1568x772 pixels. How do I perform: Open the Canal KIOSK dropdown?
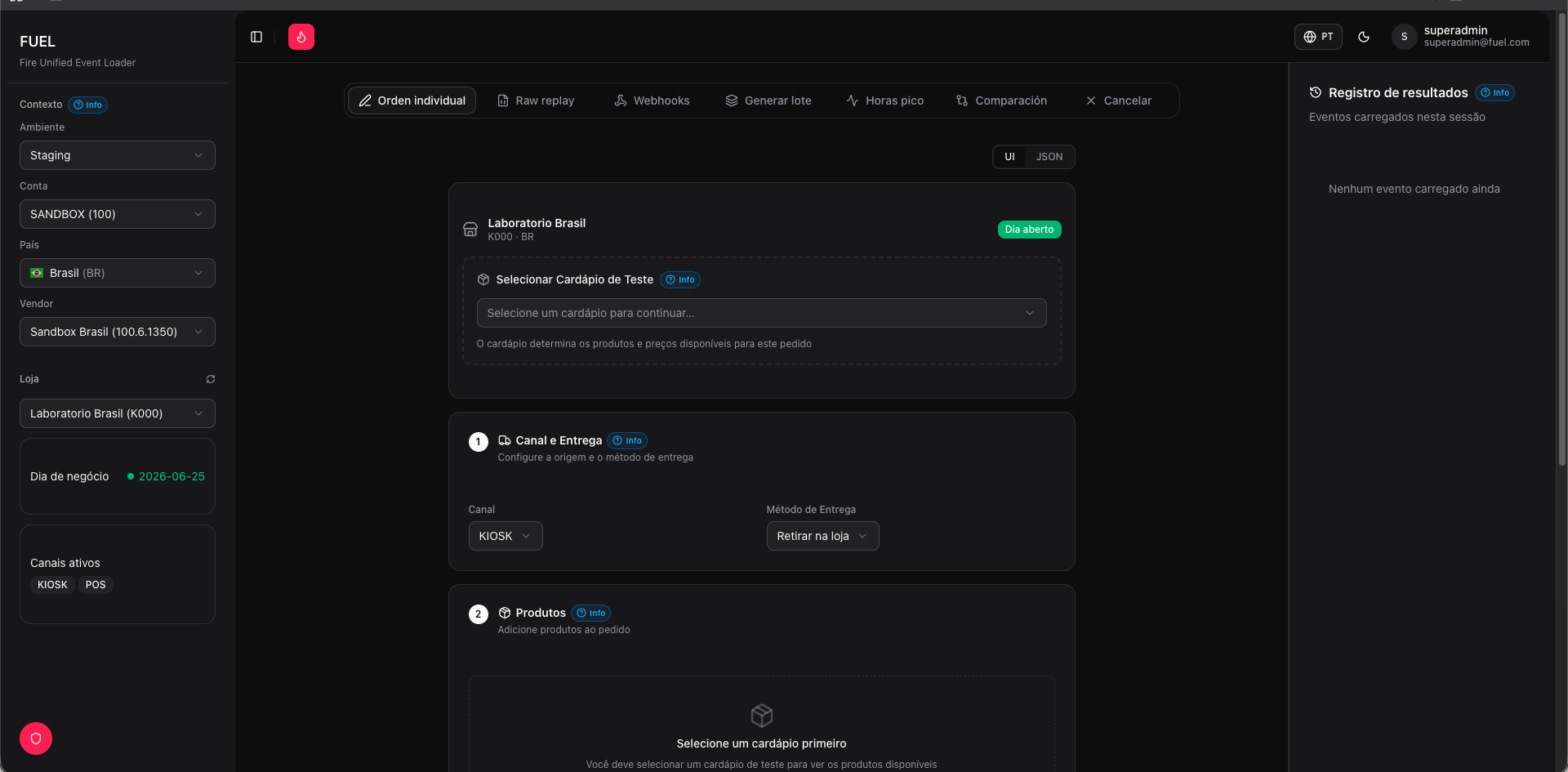(506, 536)
